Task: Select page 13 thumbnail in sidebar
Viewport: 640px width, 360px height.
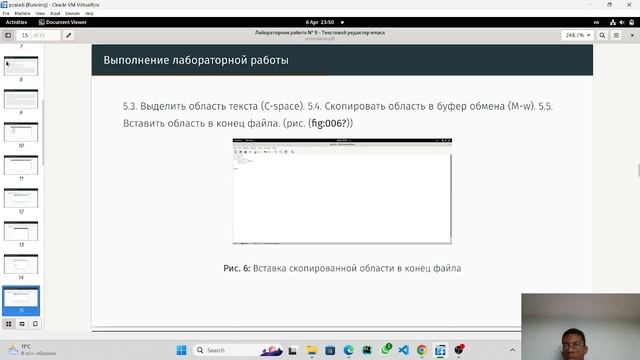Action: click(x=21, y=231)
